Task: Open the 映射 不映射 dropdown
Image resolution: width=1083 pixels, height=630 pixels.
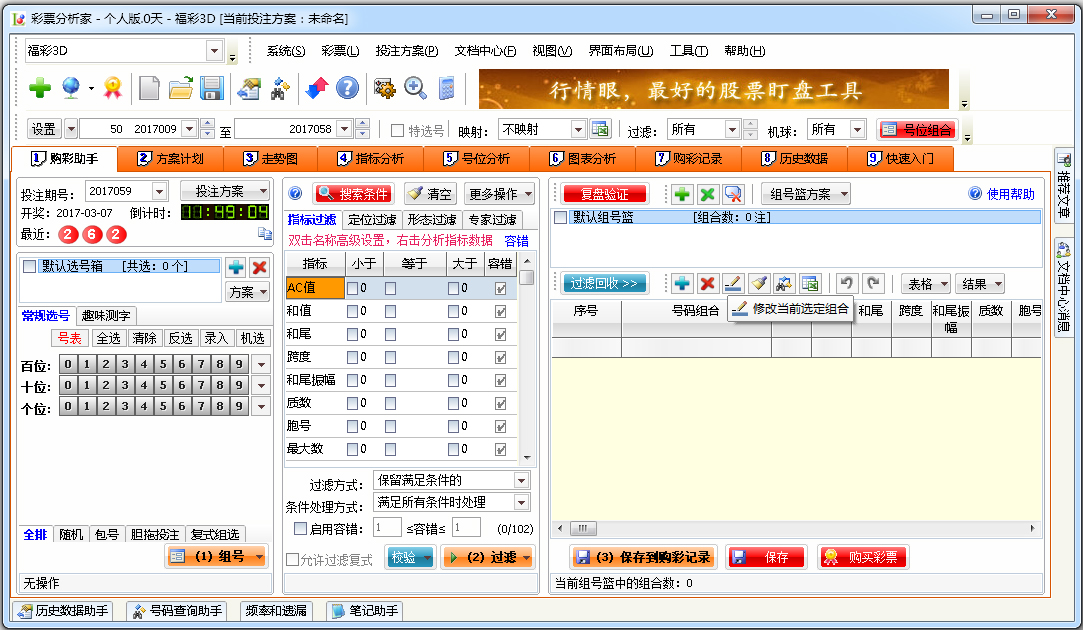Action: pyautogui.click(x=578, y=129)
